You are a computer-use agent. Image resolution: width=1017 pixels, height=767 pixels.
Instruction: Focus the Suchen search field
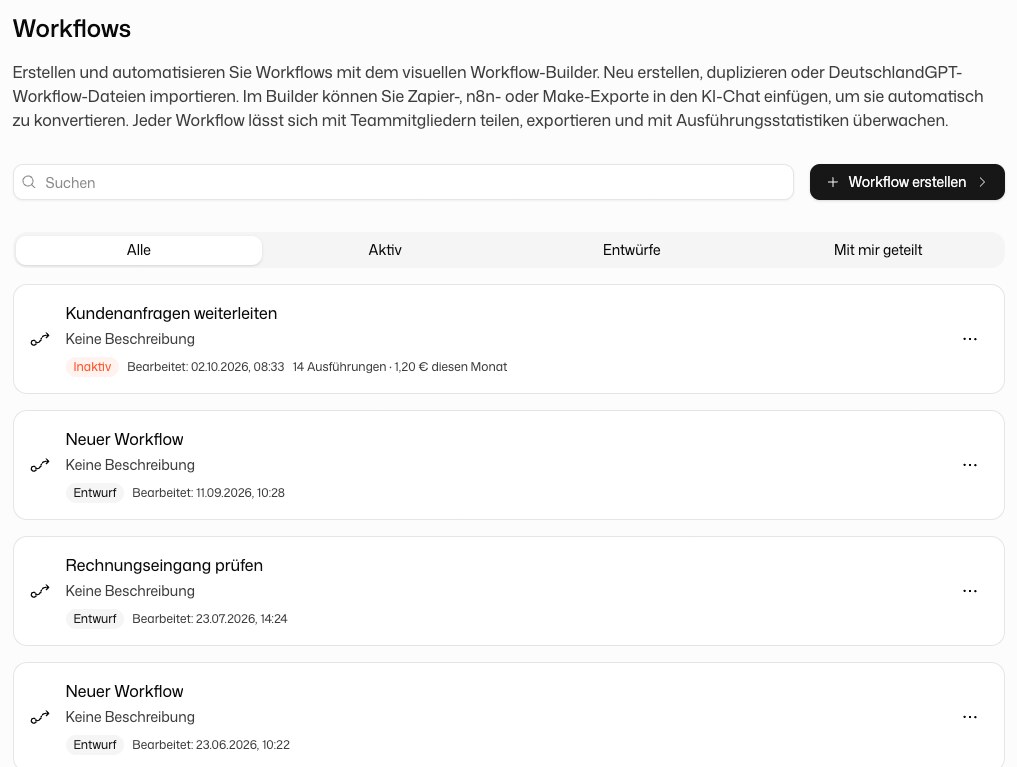pos(403,182)
